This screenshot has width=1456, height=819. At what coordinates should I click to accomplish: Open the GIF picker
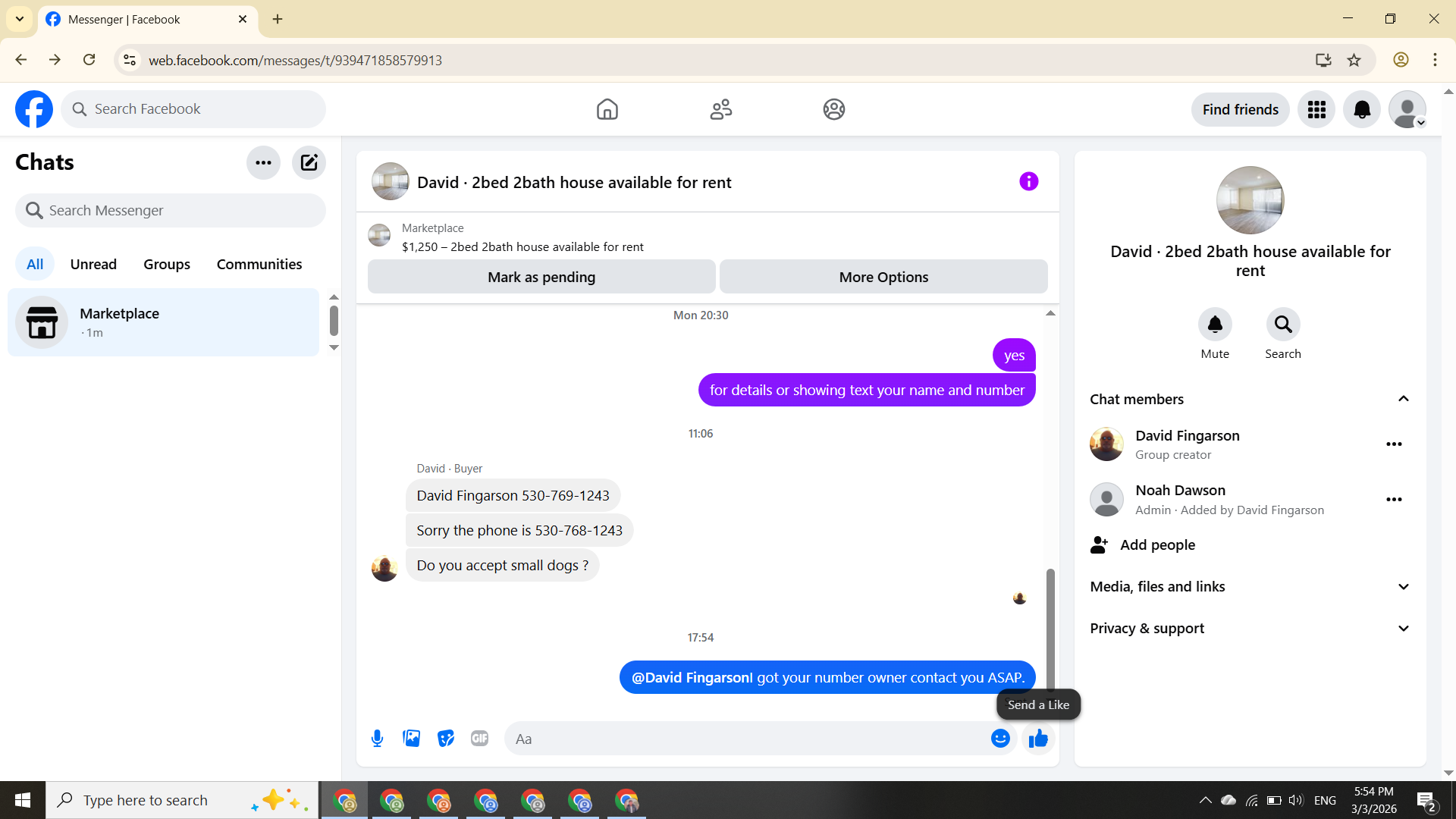click(x=479, y=738)
